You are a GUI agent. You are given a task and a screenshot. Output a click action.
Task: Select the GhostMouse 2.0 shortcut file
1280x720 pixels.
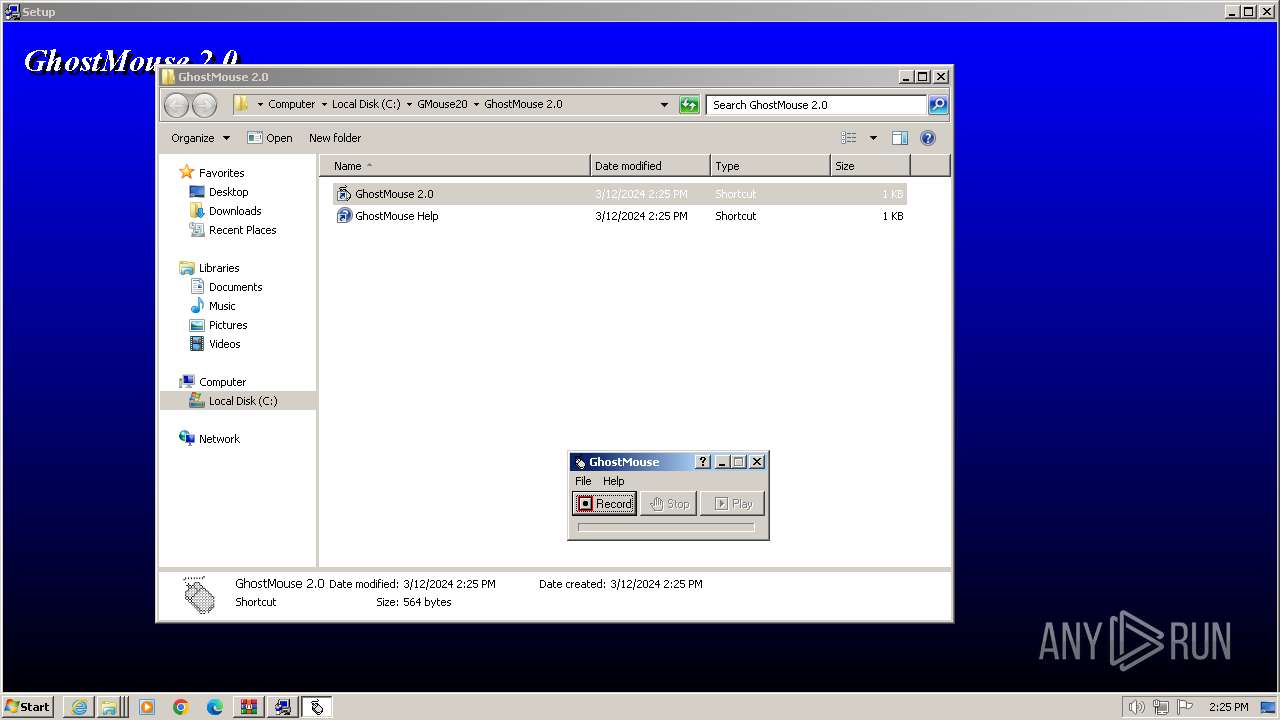click(x=619, y=194)
